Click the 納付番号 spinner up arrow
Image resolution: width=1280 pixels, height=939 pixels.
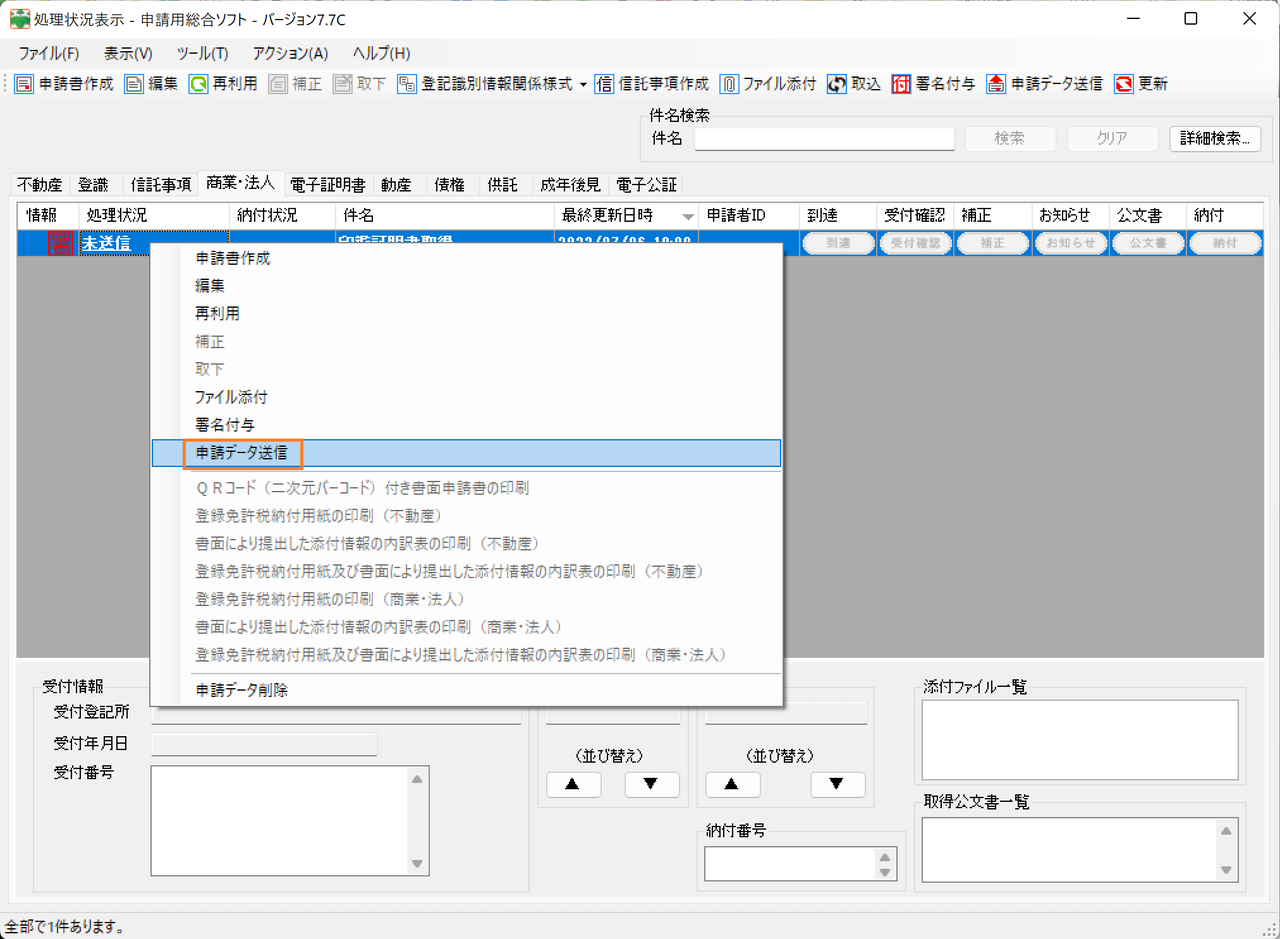point(883,857)
